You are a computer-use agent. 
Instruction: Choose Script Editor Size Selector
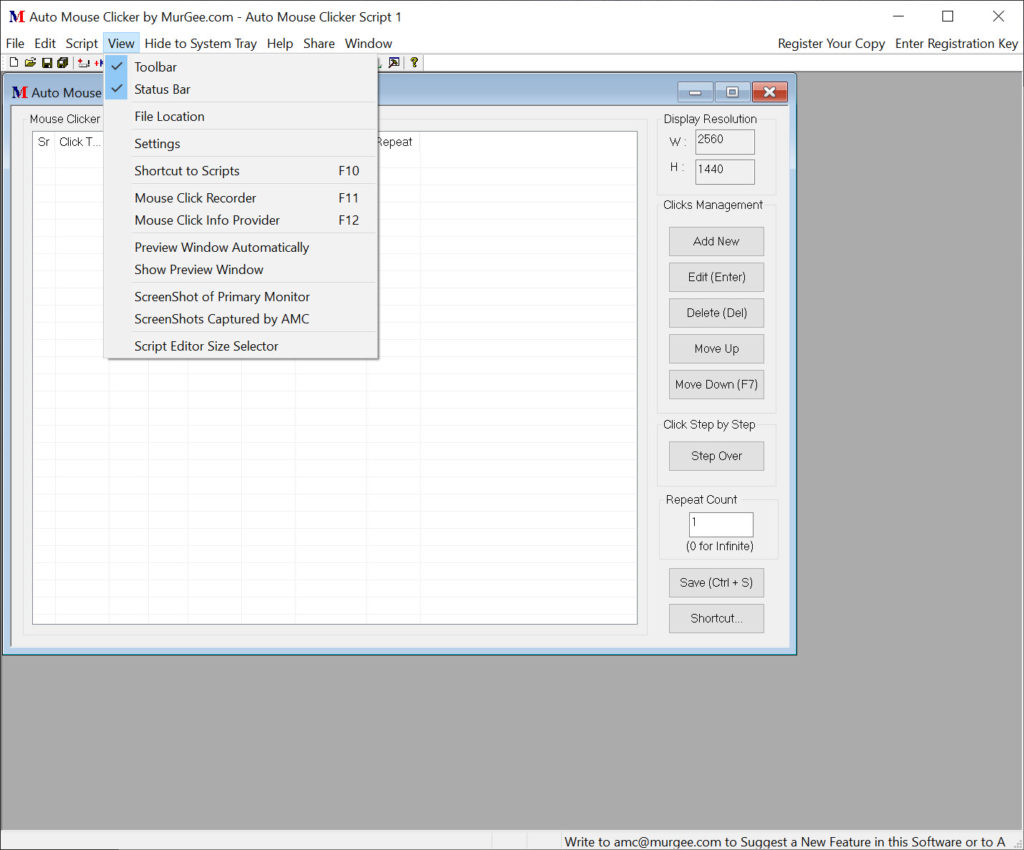242,346
